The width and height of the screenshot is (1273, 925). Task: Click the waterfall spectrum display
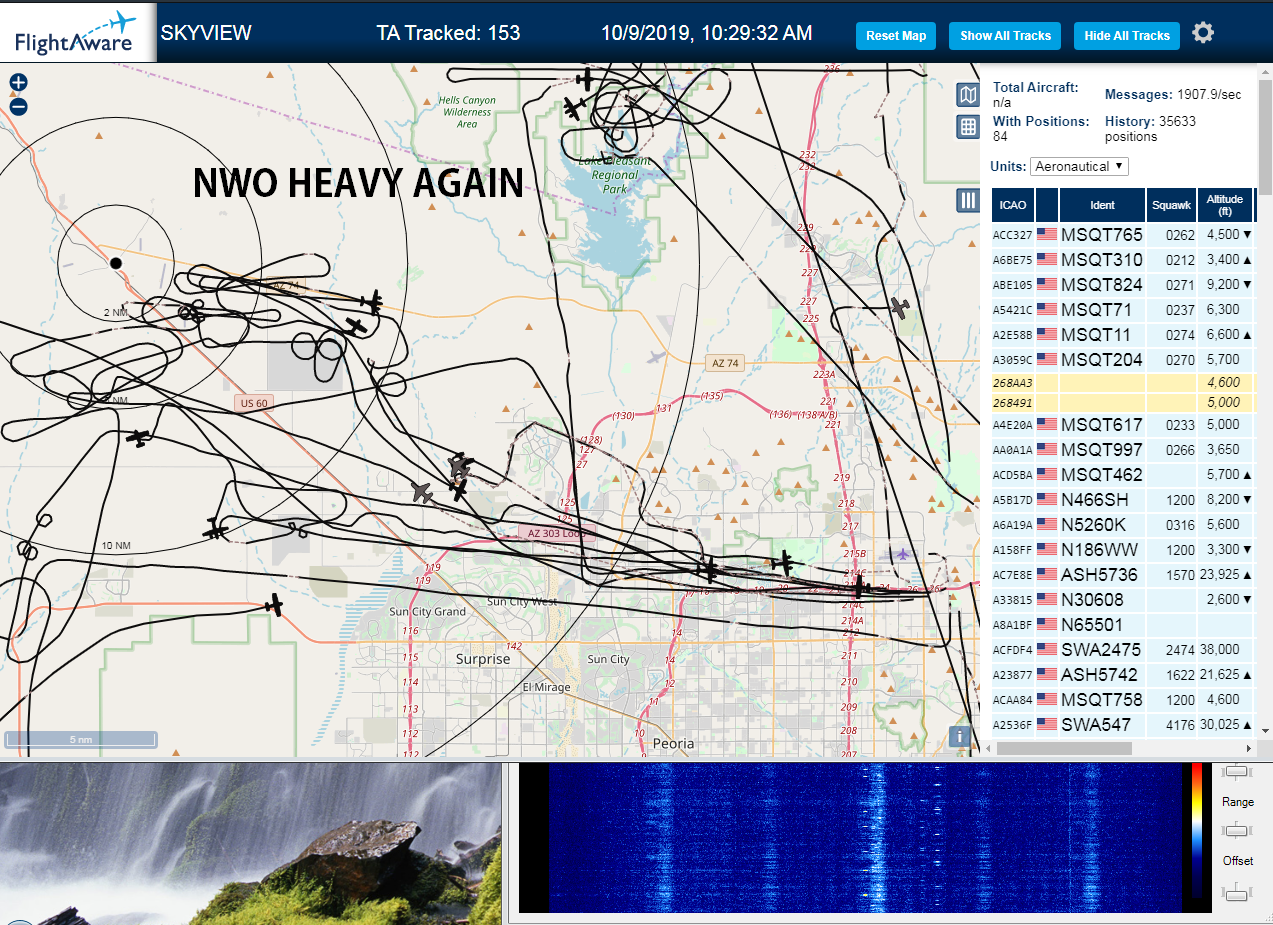click(865, 838)
